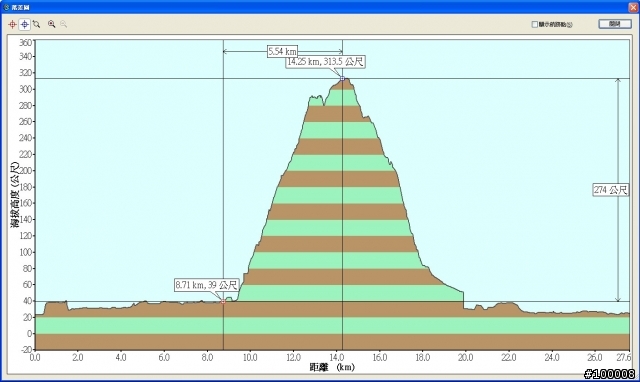
Task: Choose the zoom-to-selection magnifier tool
Action: (x=37, y=24)
